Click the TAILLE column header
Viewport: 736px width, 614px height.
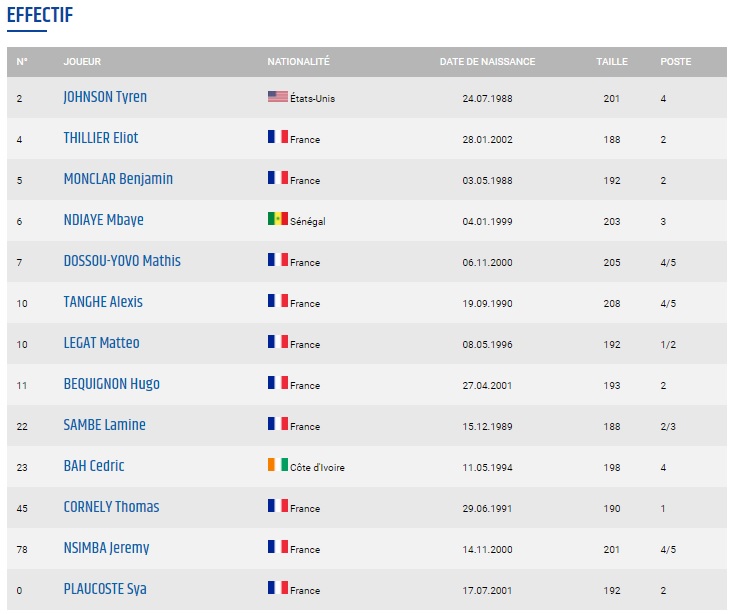tap(612, 62)
